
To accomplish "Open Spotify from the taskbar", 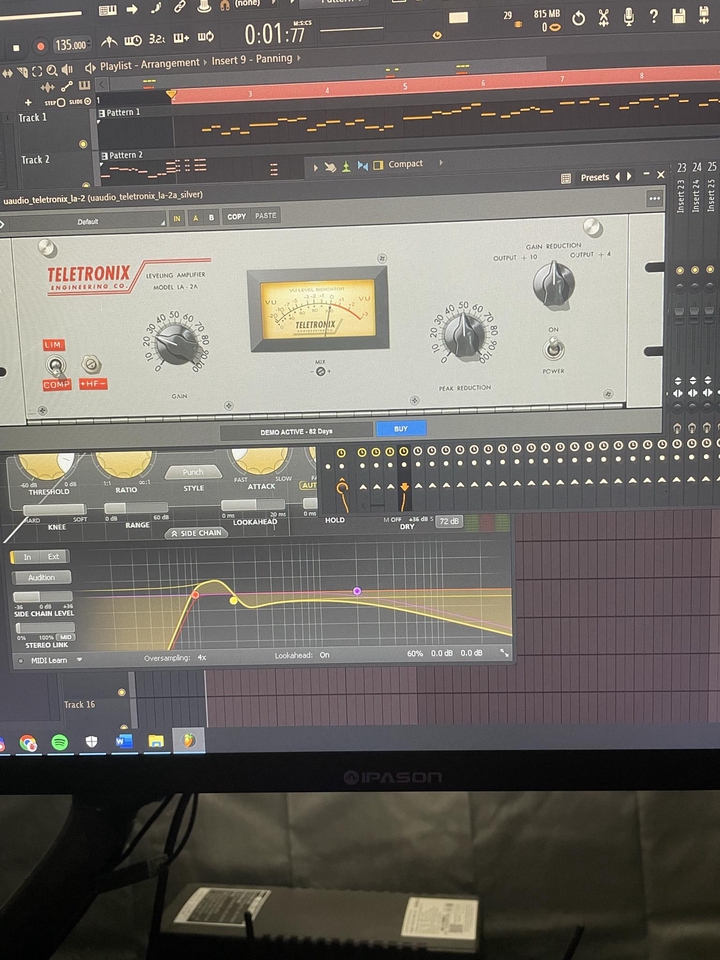I will click(59, 743).
